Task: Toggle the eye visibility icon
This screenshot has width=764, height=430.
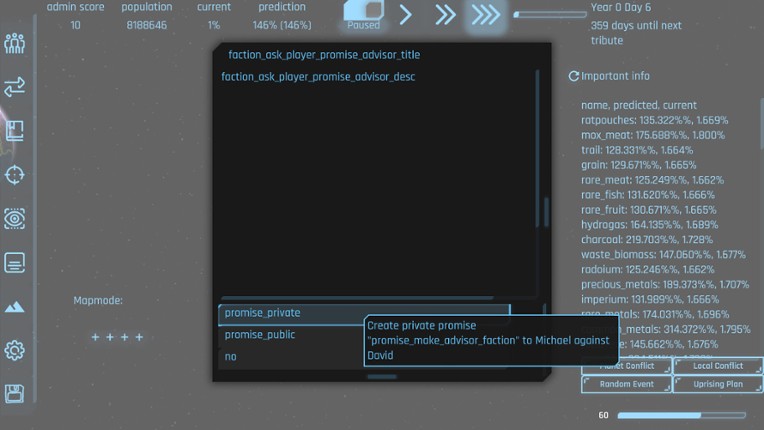Action: pyautogui.click(x=15, y=219)
